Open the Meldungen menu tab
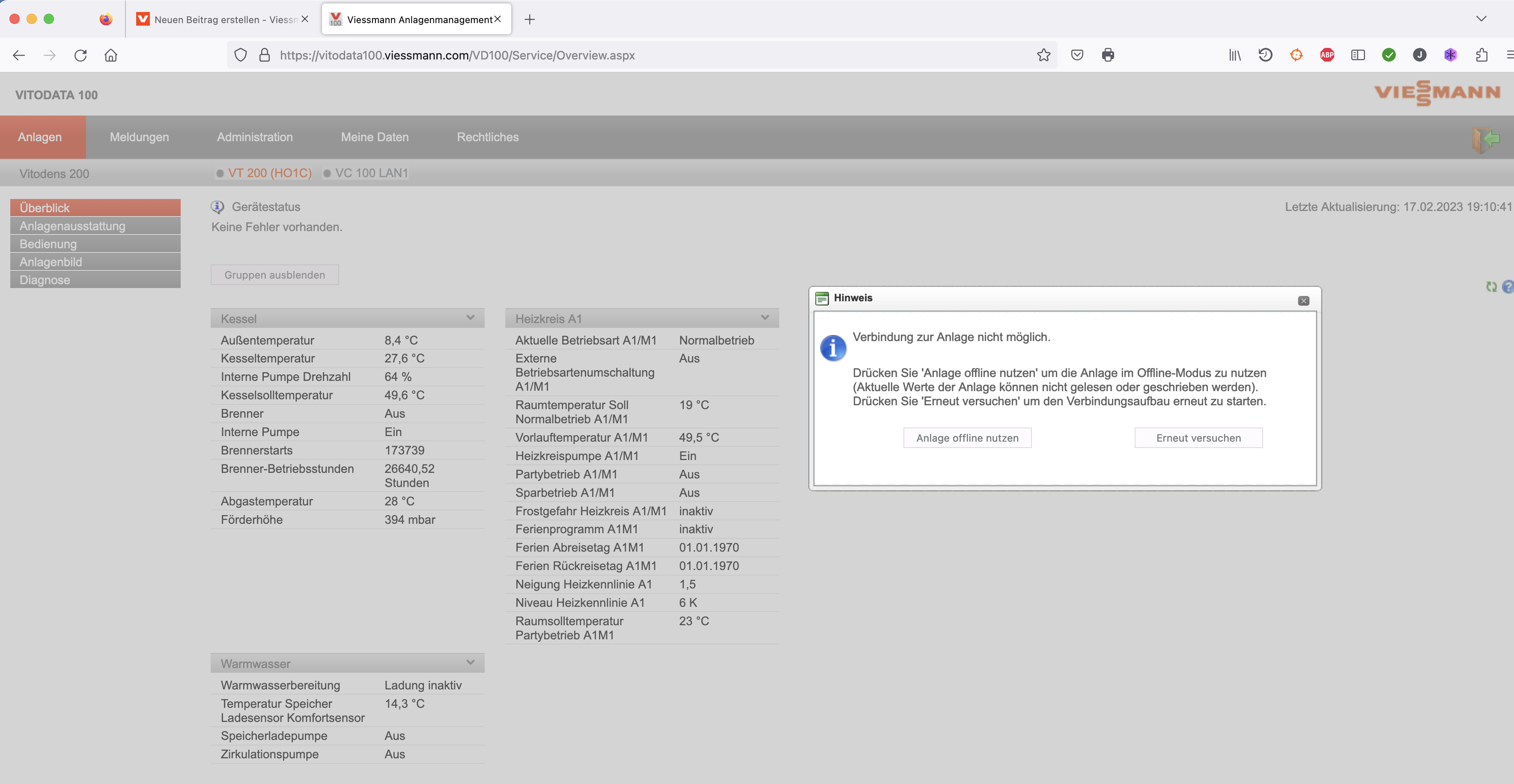 point(139,137)
